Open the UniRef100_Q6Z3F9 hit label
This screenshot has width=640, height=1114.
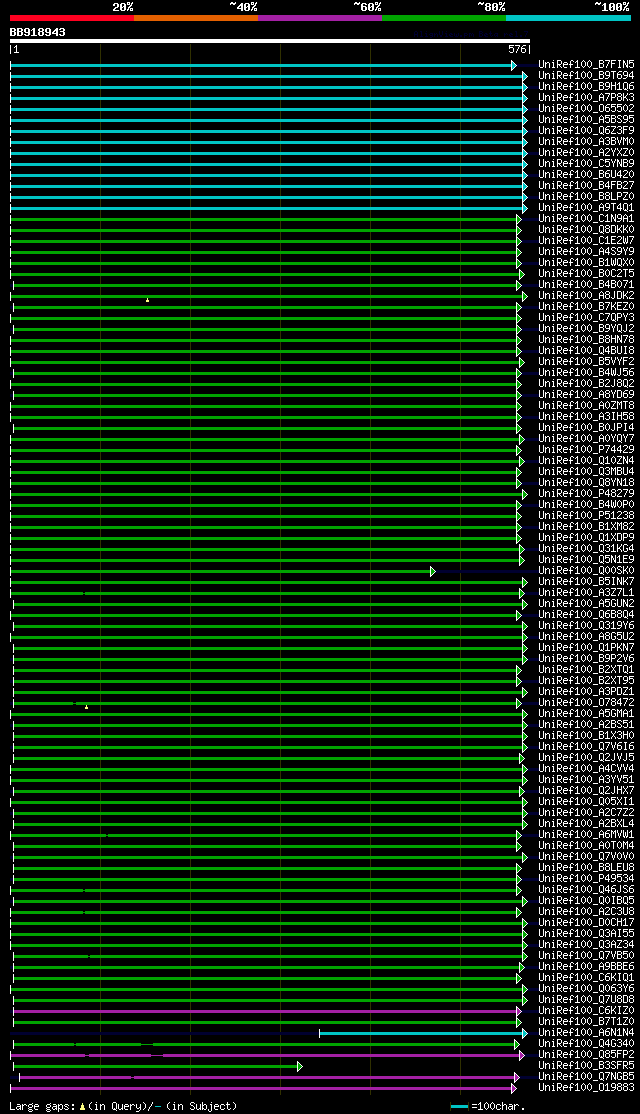tap(586, 131)
